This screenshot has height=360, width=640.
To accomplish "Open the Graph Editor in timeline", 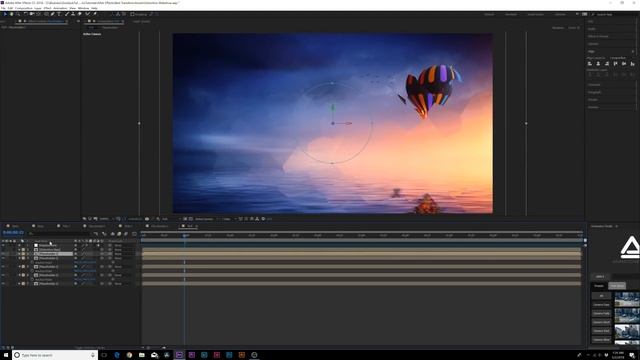I will pyautogui.click(x=134, y=233).
